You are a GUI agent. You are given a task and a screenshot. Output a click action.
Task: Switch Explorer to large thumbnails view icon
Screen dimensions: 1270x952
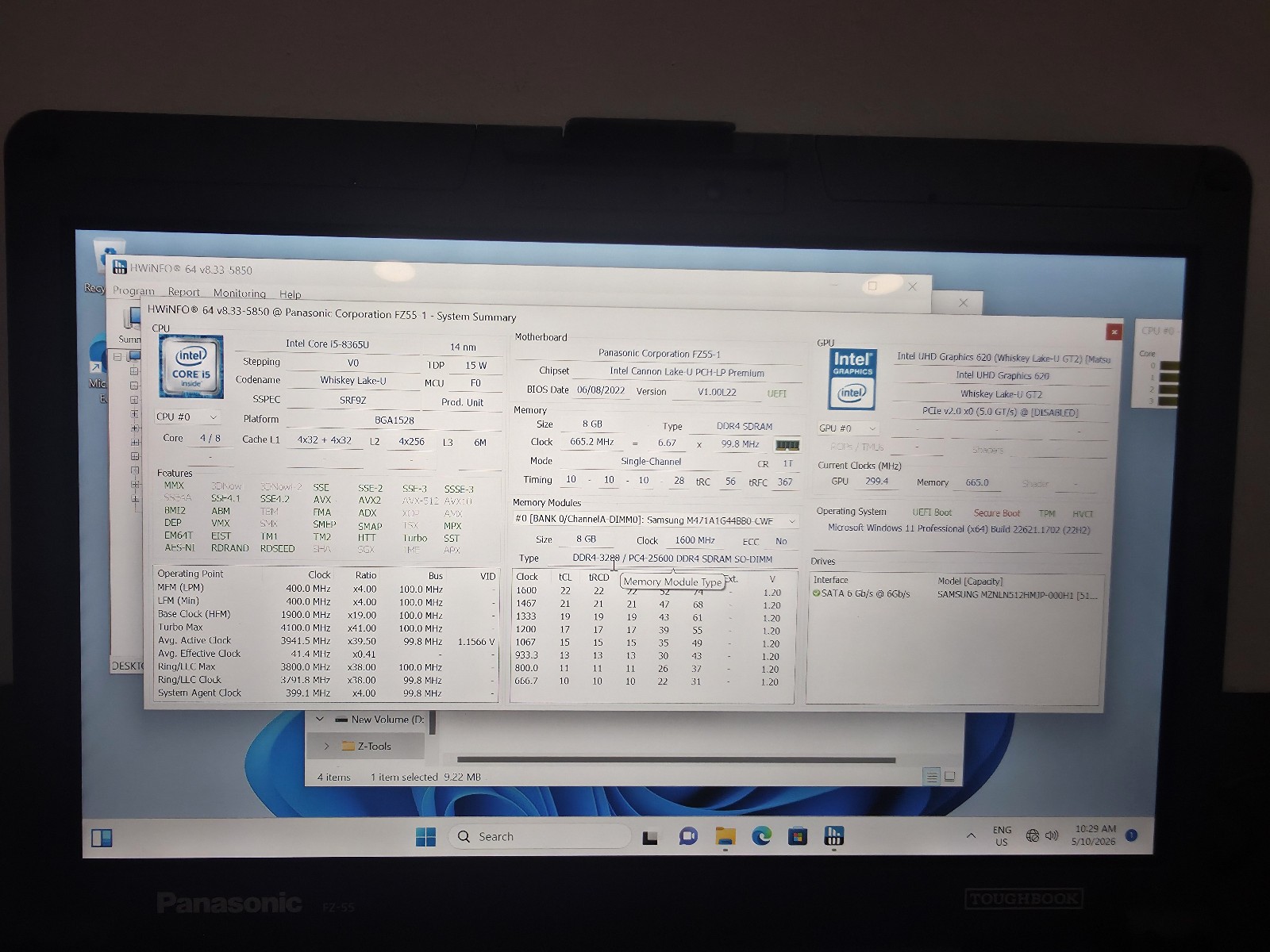tap(949, 776)
